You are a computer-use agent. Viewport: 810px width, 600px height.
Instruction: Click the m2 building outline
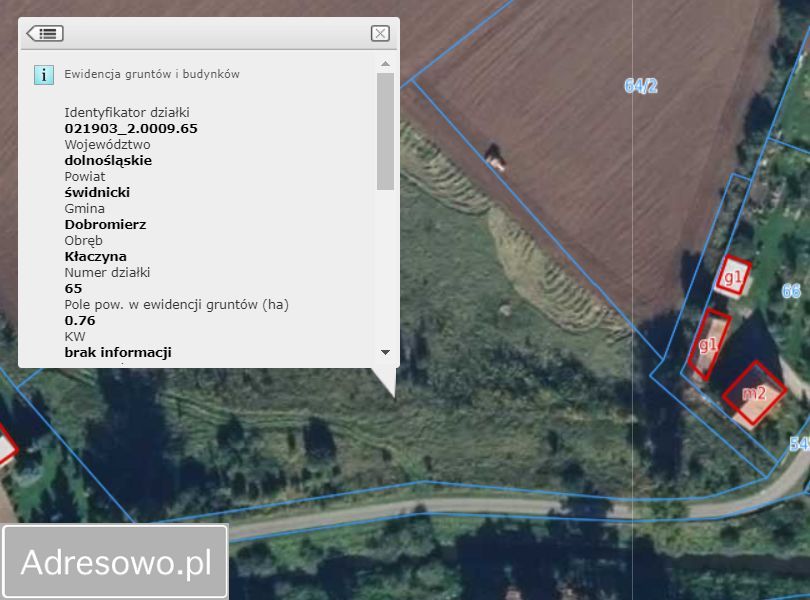tap(754, 393)
